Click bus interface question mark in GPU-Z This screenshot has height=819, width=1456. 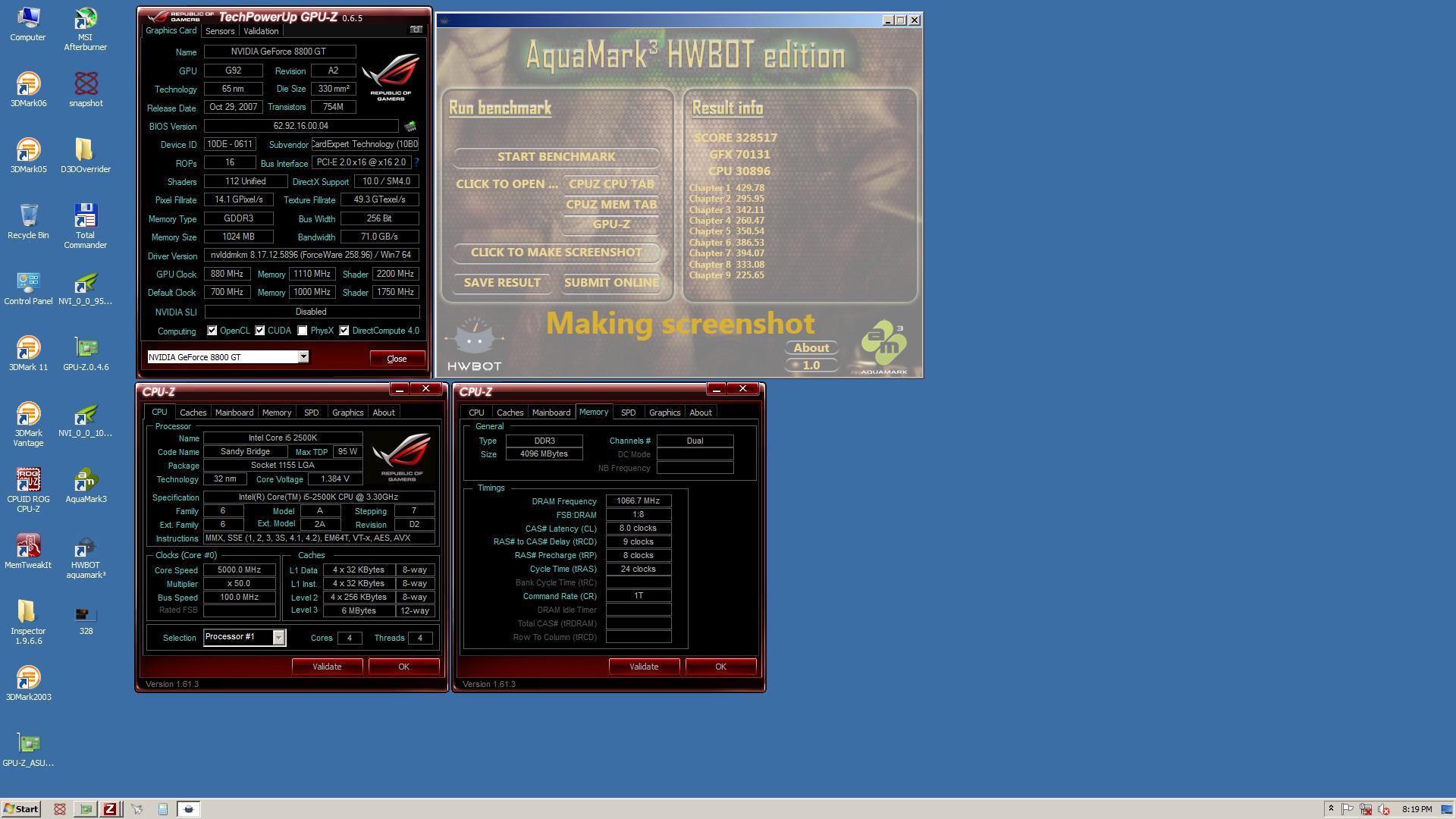click(x=416, y=162)
